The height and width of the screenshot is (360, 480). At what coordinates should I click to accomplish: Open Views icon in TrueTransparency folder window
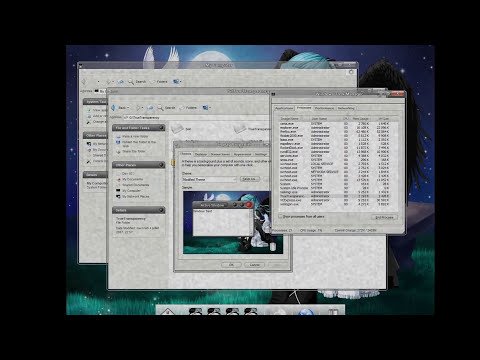click(x=205, y=108)
